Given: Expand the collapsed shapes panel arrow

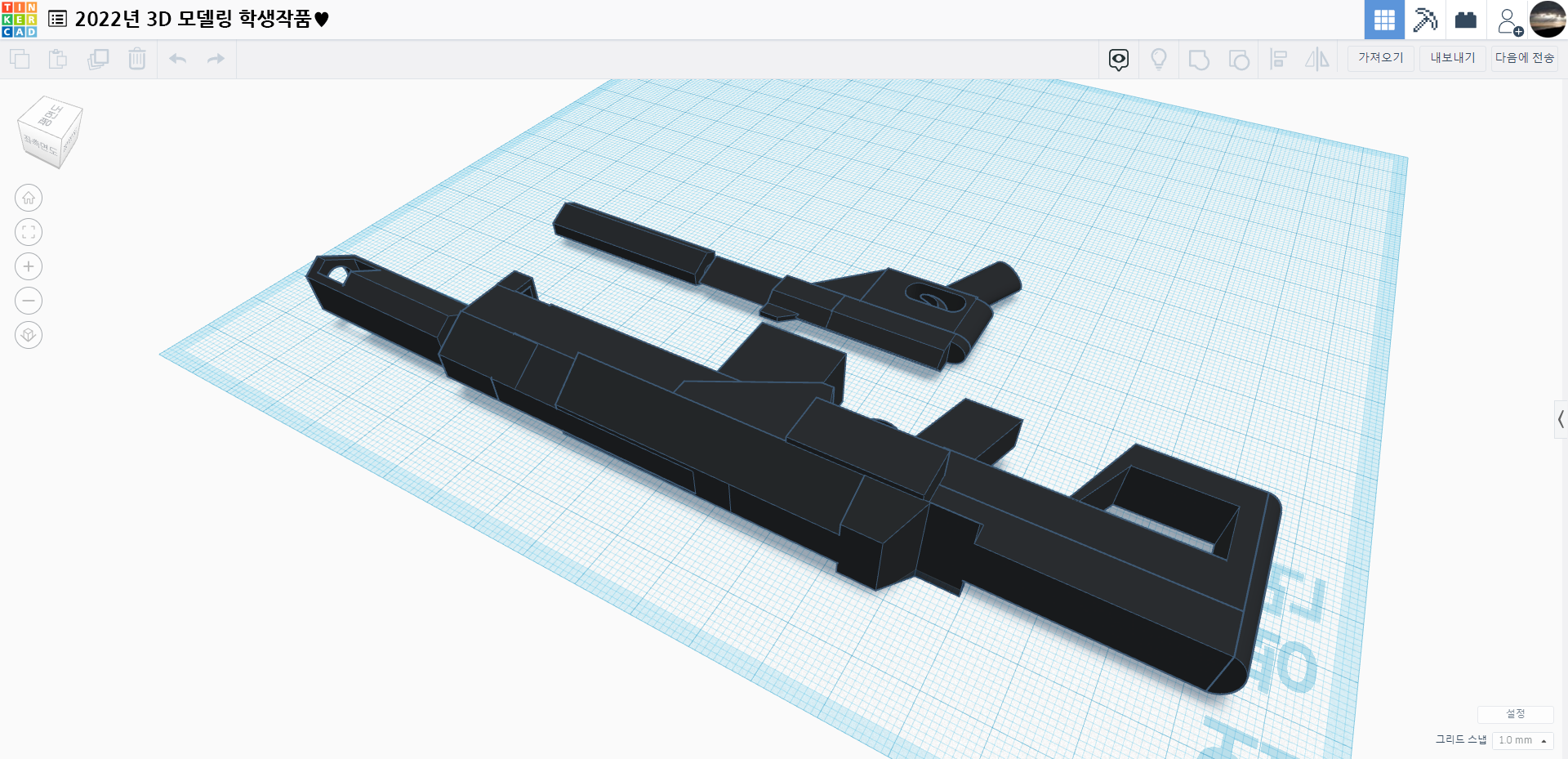Looking at the screenshot, I should click(1561, 420).
